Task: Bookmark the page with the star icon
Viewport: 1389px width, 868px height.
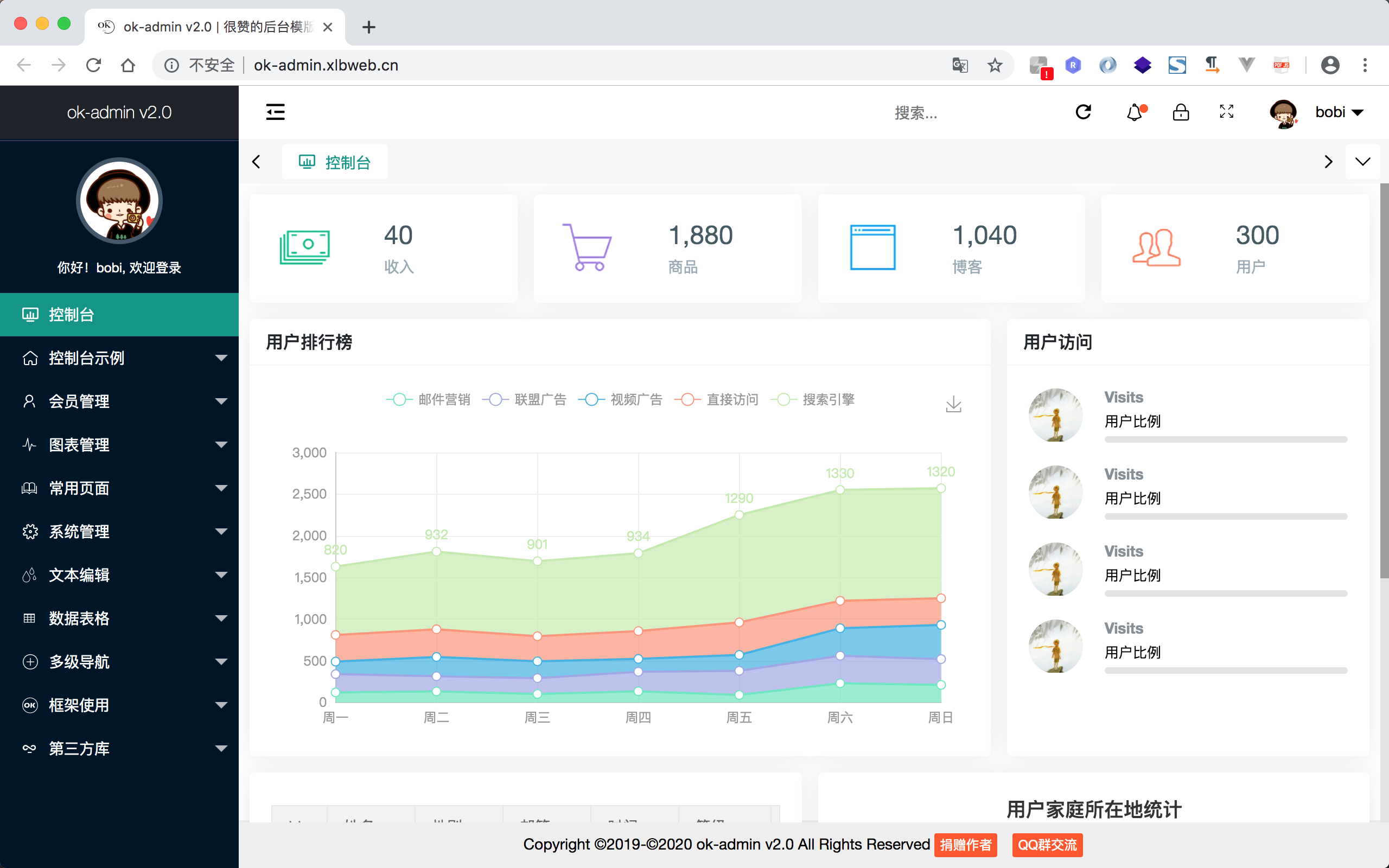Action: point(995,65)
